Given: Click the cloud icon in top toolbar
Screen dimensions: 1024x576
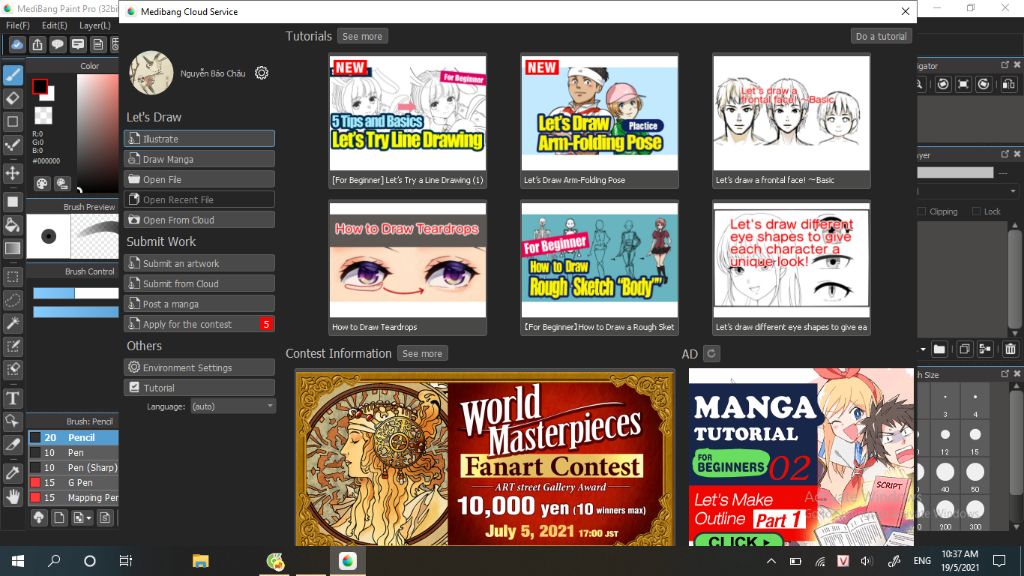Looking at the screenshot, I should 17,44.
